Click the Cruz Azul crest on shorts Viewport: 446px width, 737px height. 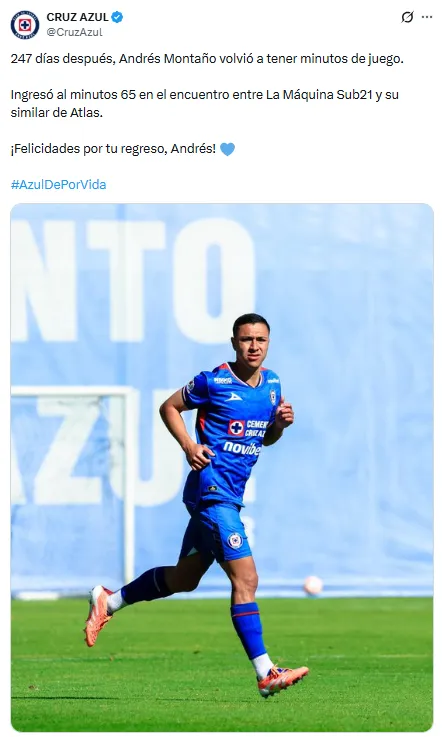pyautogui.click(x=235, y=541)
